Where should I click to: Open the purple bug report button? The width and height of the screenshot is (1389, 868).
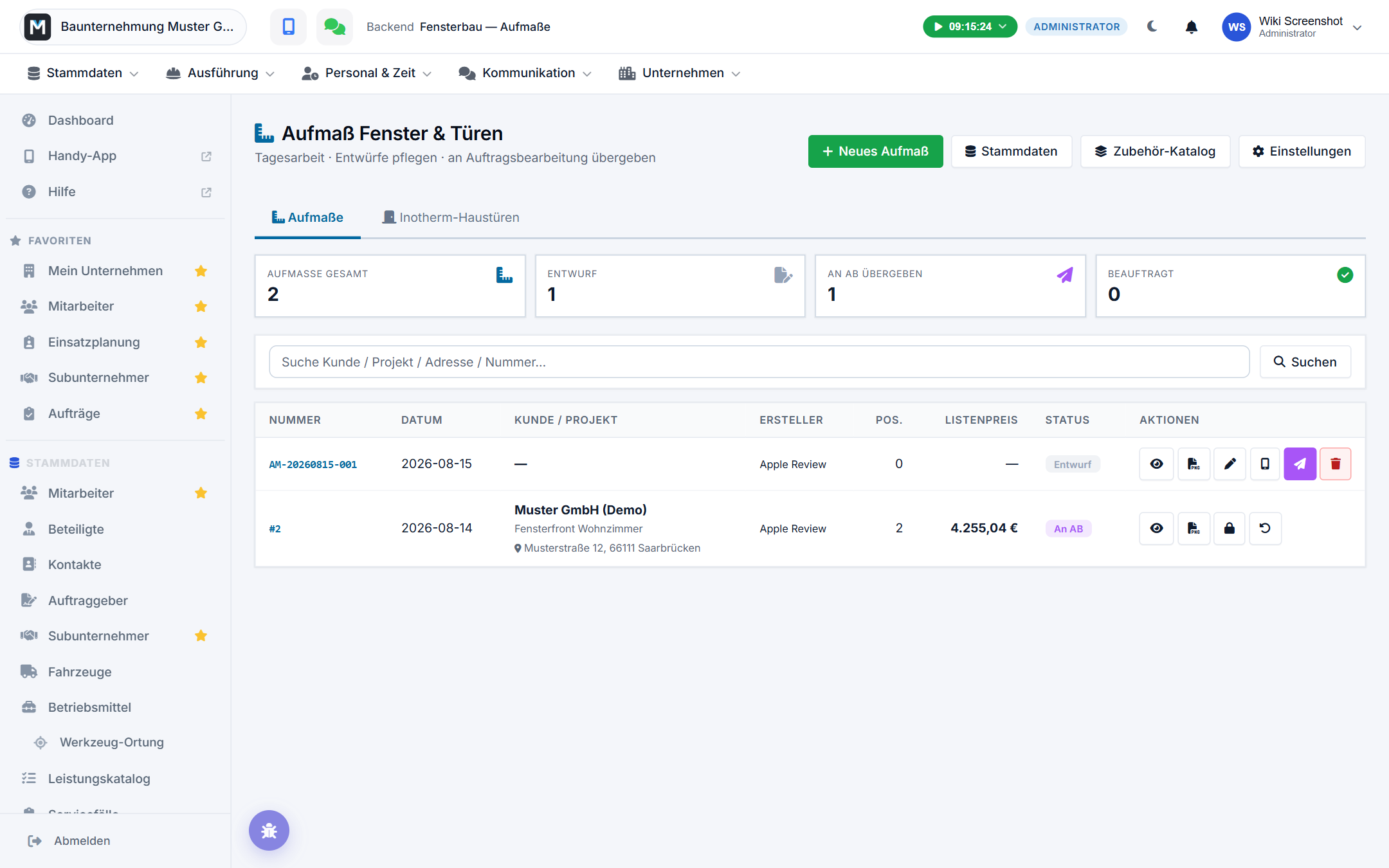[269, 831]
